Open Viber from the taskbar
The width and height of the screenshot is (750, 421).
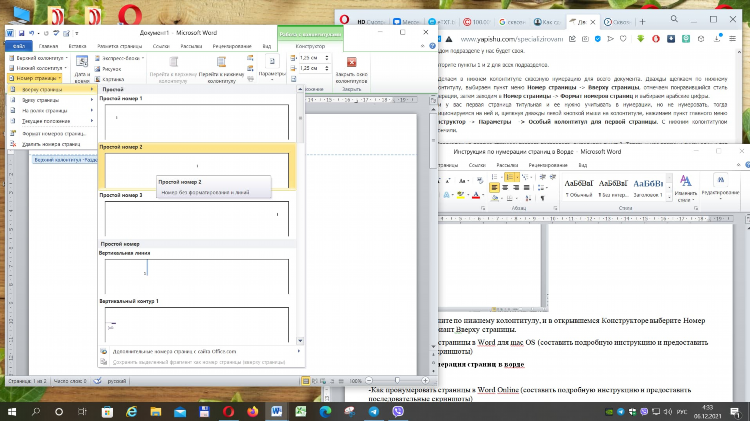398,411
